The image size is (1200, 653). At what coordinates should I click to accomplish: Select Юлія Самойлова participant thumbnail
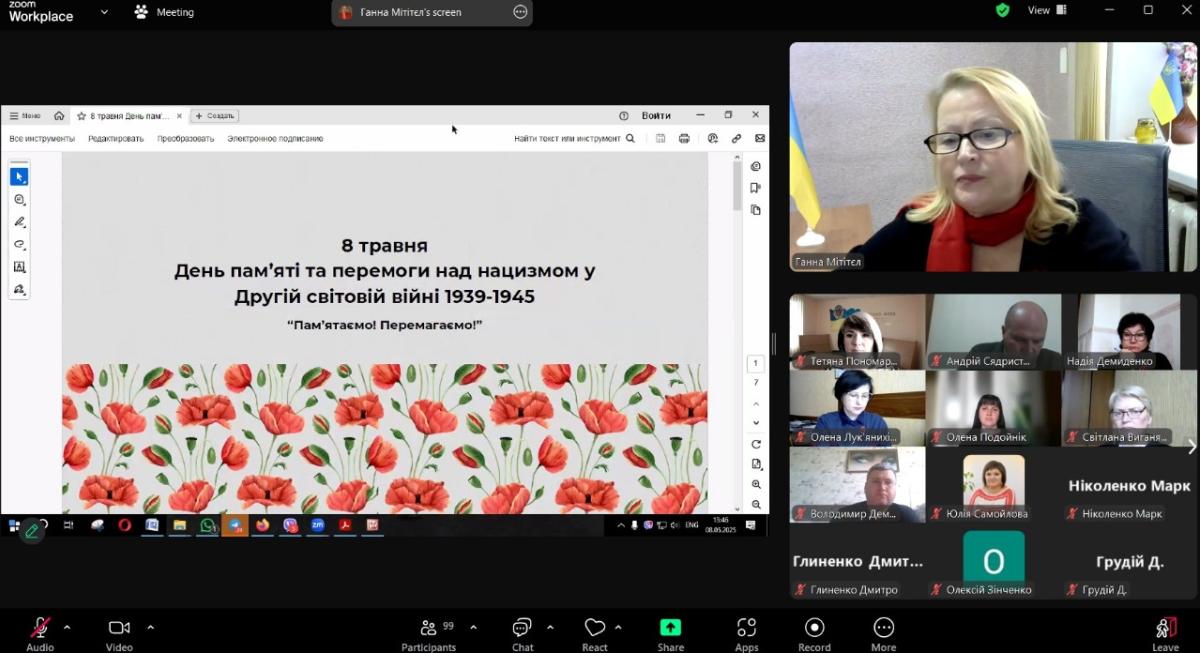click(993, 485)
